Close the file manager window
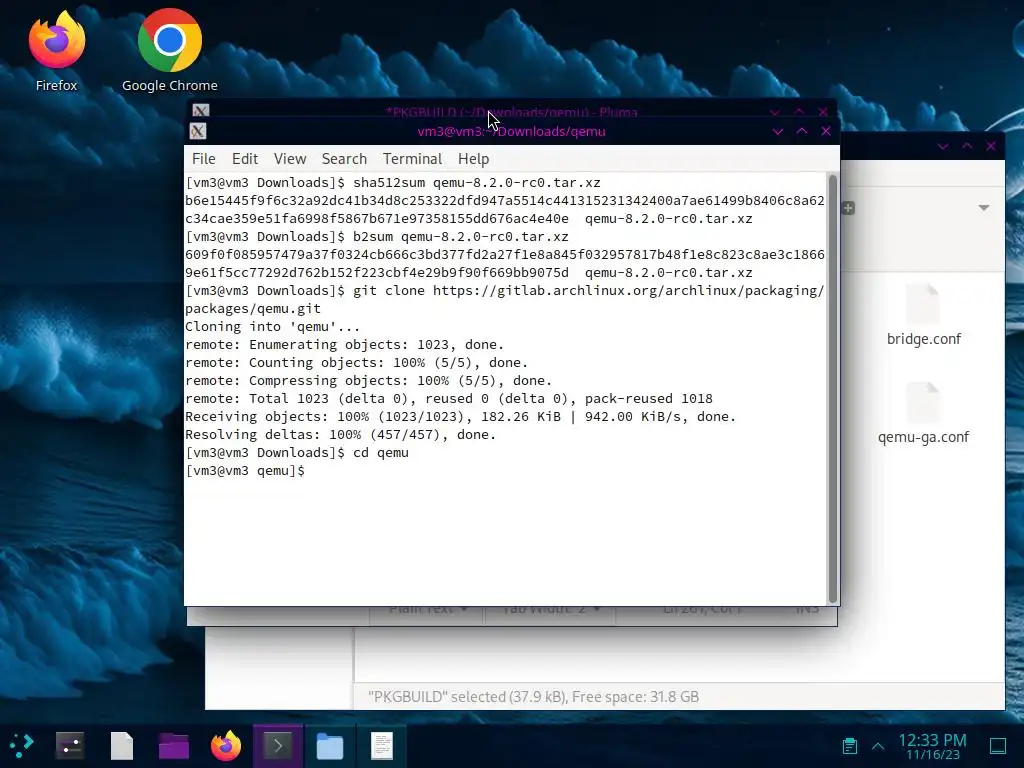The width and height of the screenshot is (1024, 768). point(991,146)
